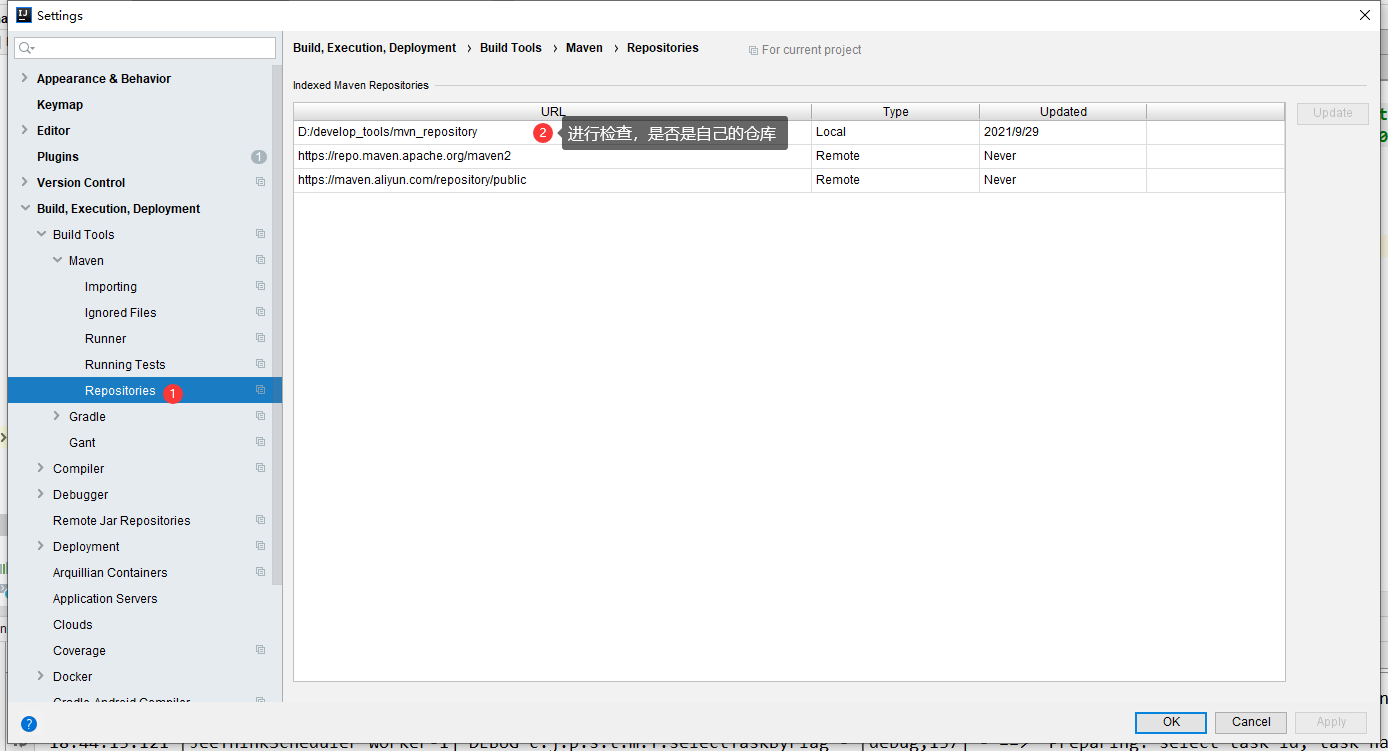Viewport: 1388px width, 751px height.
Task: Click the project-level icon beside Runner
Action: point(260,338)
